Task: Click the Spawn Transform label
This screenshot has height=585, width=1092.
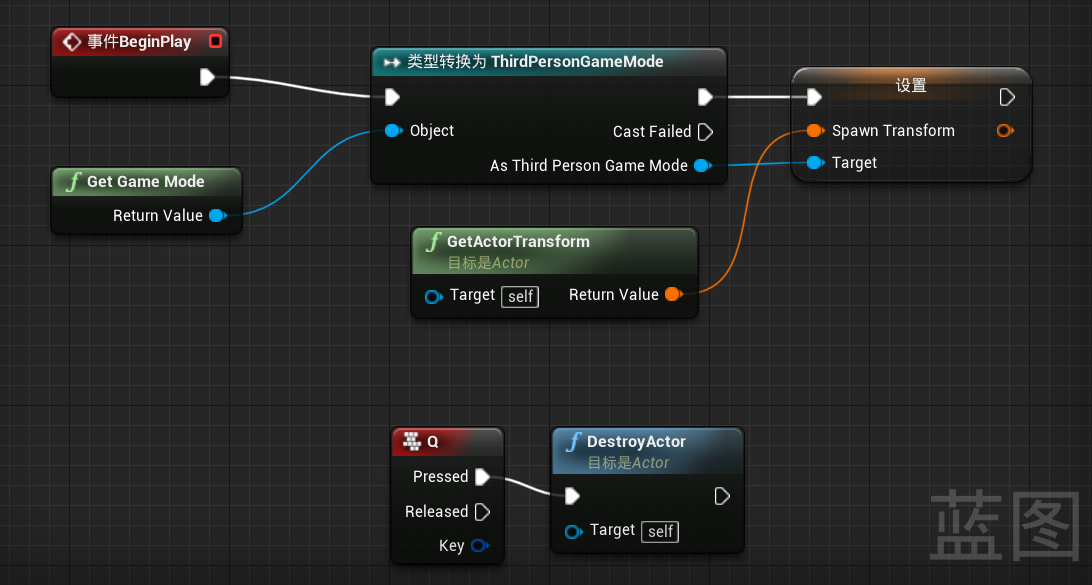Action: [x=893, y=130]
